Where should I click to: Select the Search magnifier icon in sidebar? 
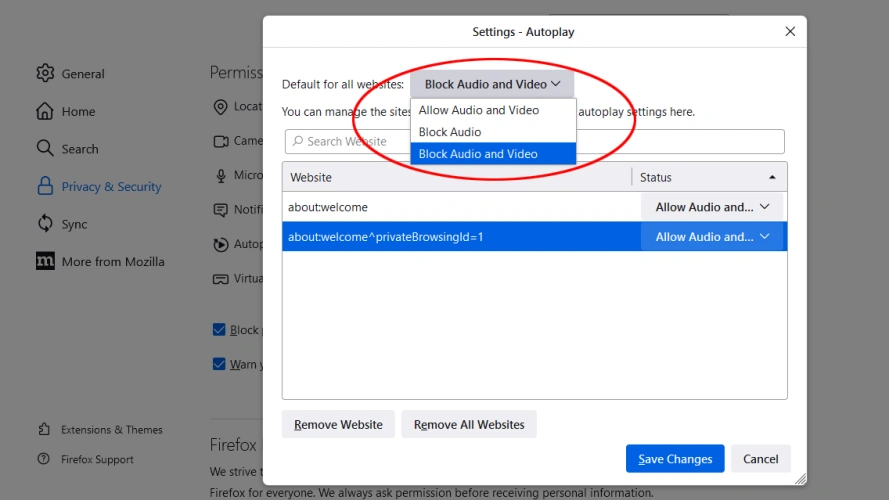(45, 148)
